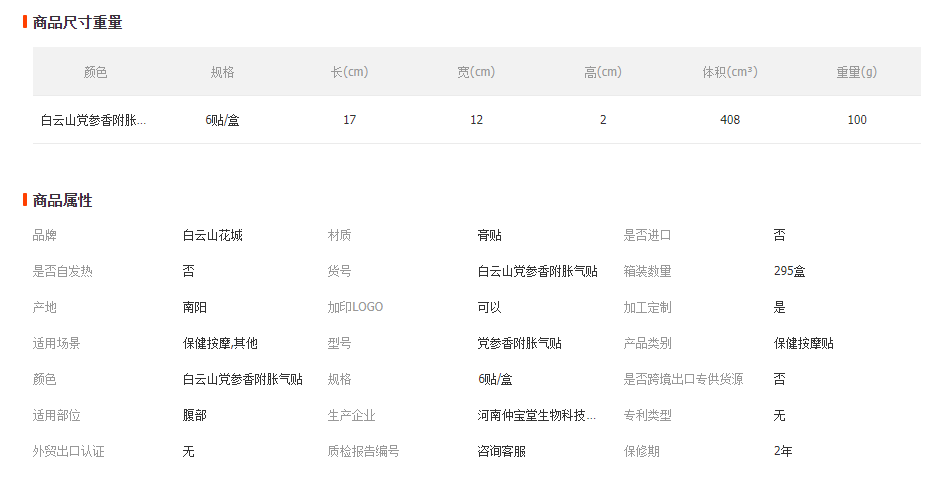Screen dimensions: 939x478
Task: Click the width value 12
Action: [476, 120]
